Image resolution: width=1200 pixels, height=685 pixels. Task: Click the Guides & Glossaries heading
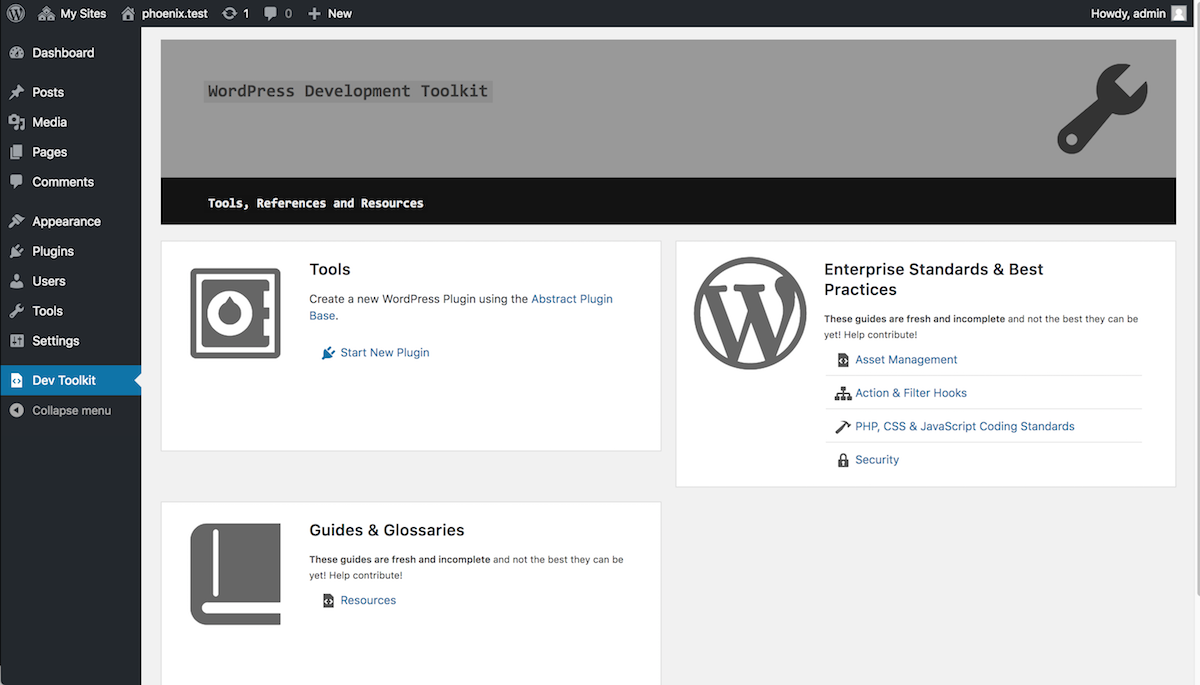(x=387, y=531)
